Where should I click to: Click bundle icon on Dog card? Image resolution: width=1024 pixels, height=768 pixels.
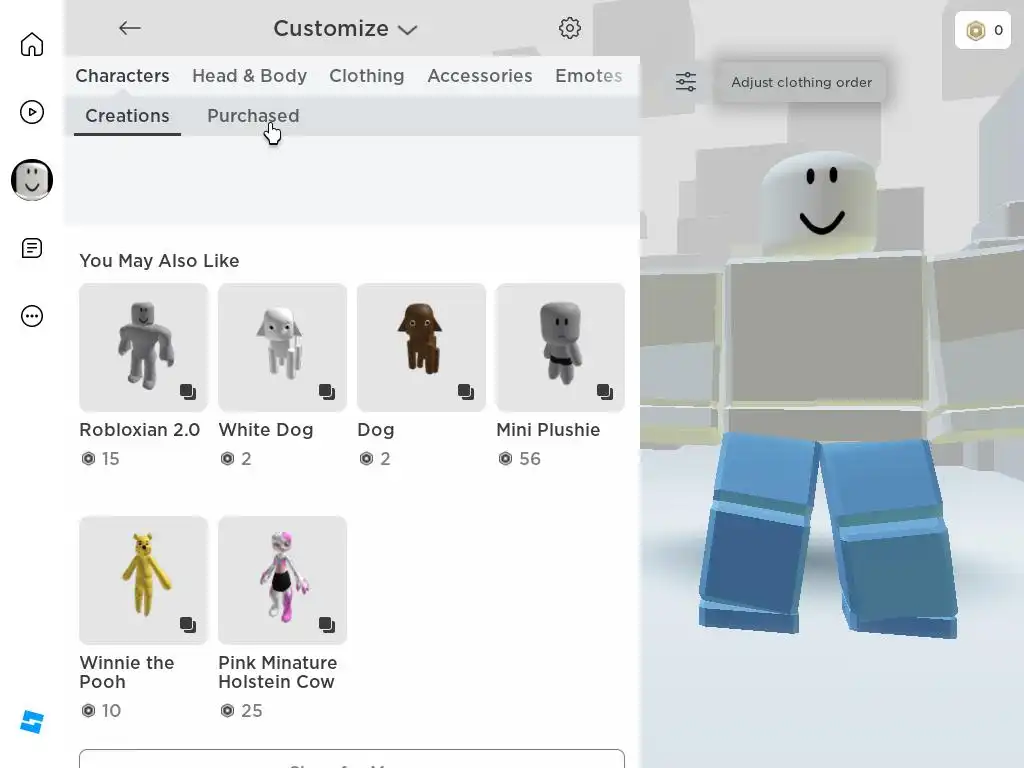(466, 392)
